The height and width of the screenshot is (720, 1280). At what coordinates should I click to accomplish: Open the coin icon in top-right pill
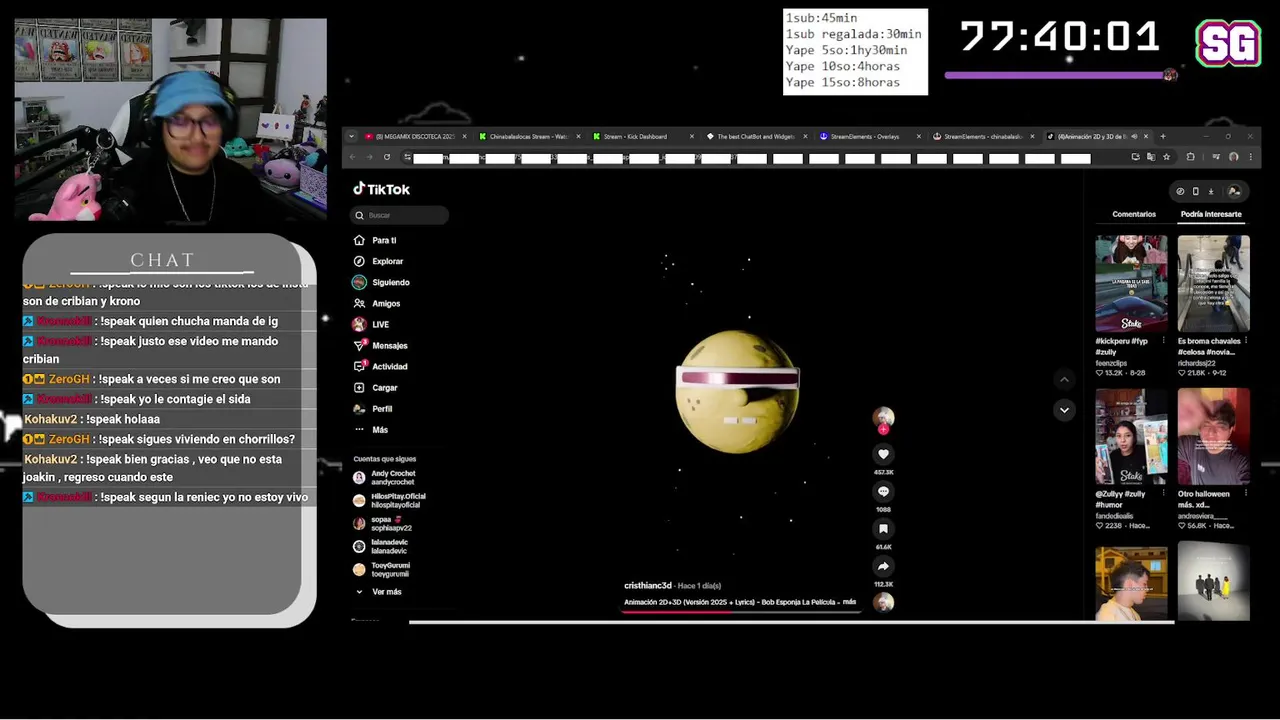pyautogui.click(x=1180, y=191)
